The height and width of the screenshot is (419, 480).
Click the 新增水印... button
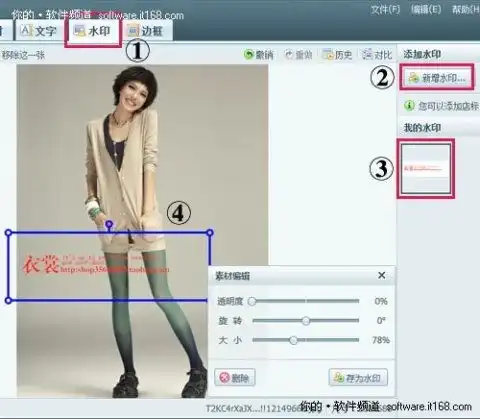tap(437, 78)
